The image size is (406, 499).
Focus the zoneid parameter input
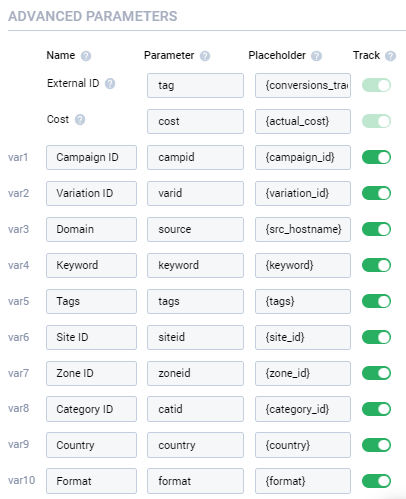[x=195, y=373]
